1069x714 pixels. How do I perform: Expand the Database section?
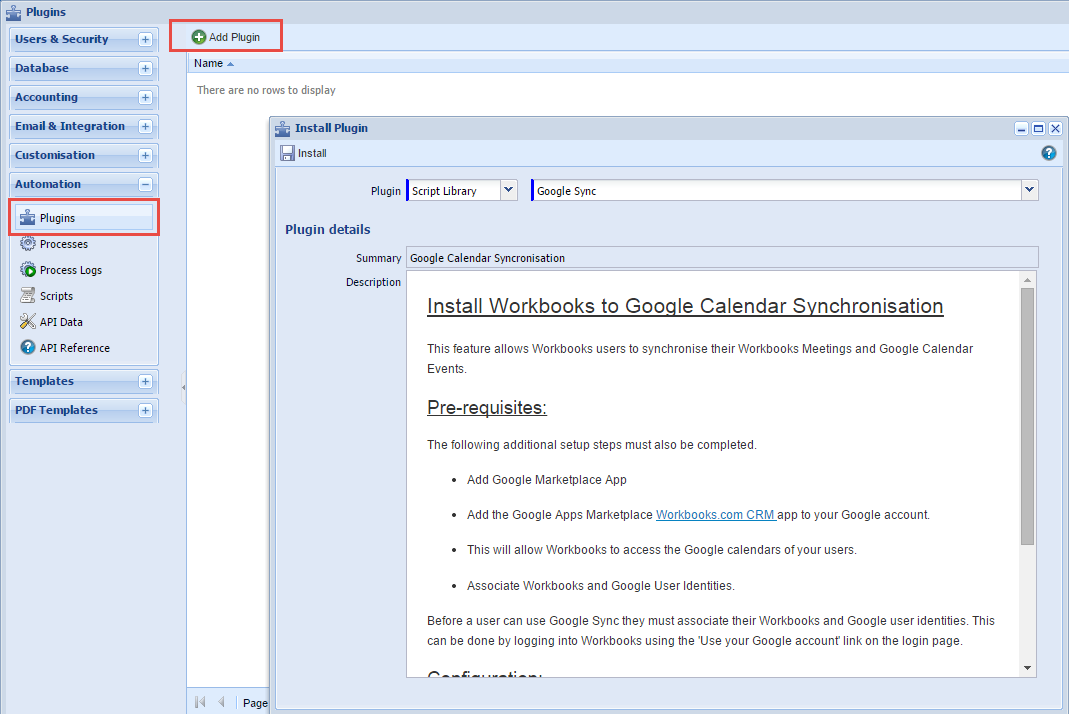[x=145, y=68]
